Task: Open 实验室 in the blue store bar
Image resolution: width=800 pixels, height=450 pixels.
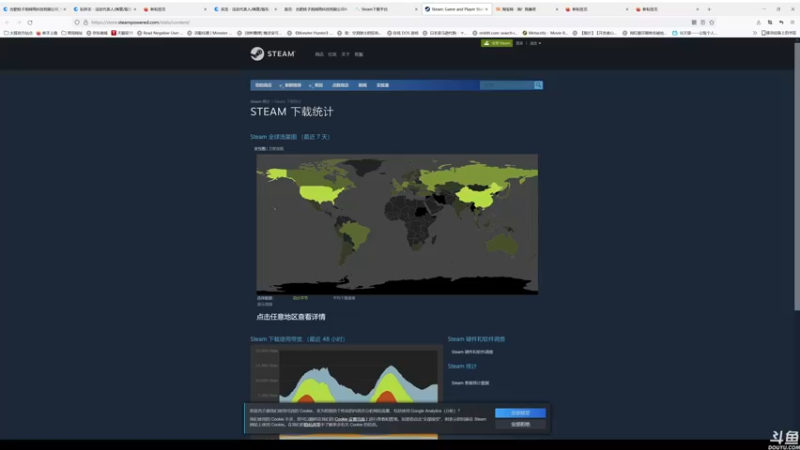Action: click(383, 85)
